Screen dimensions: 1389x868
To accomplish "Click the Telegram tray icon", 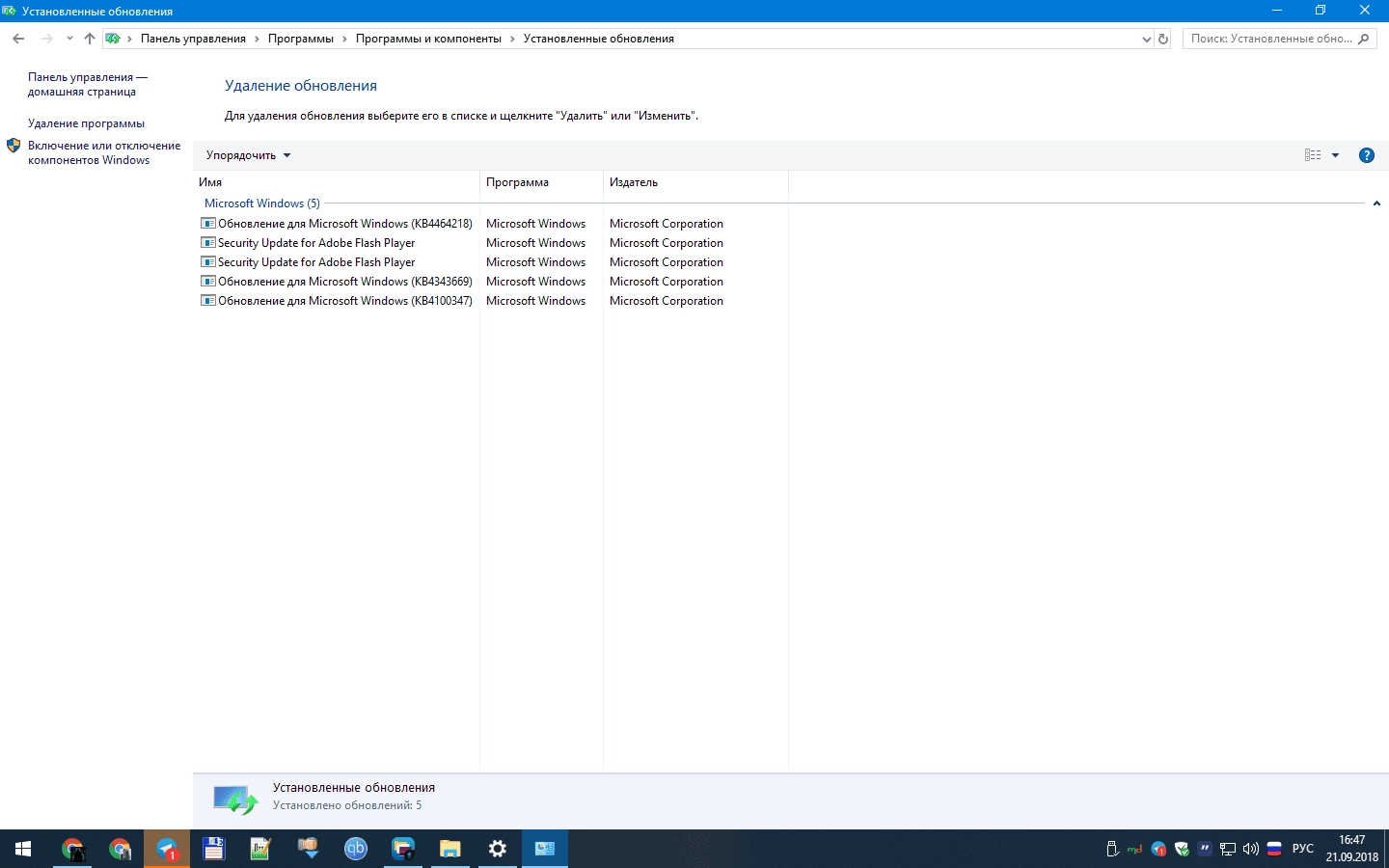I will click(x=1158, y=850).
